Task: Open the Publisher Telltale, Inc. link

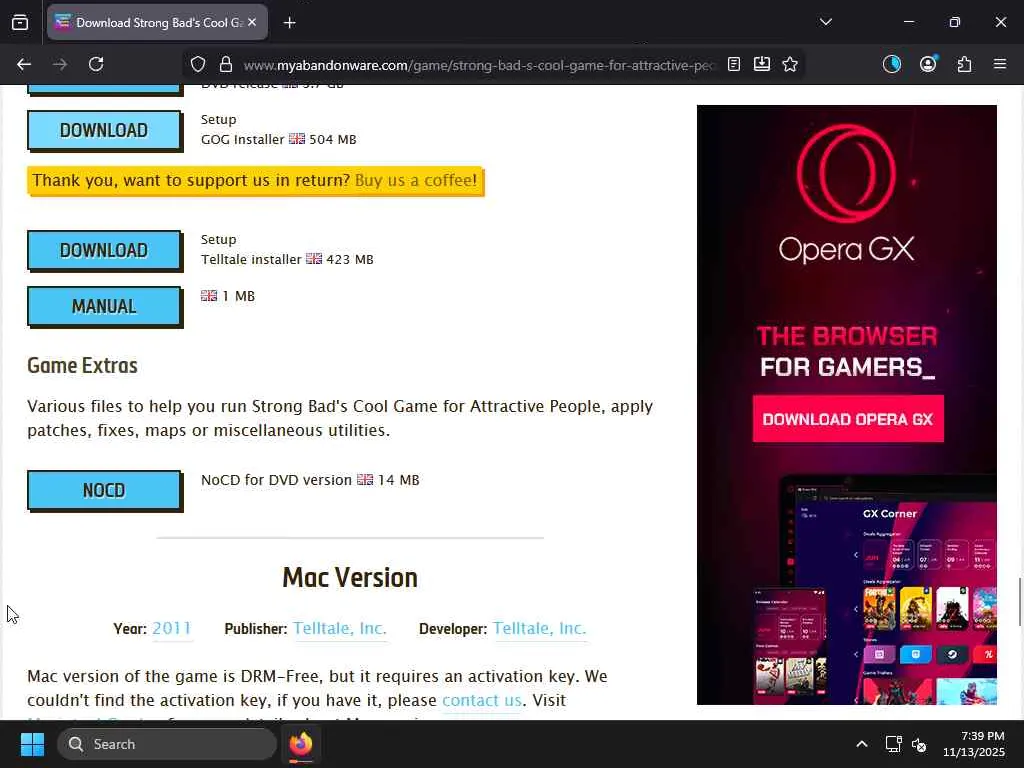Action: point(340,628)
